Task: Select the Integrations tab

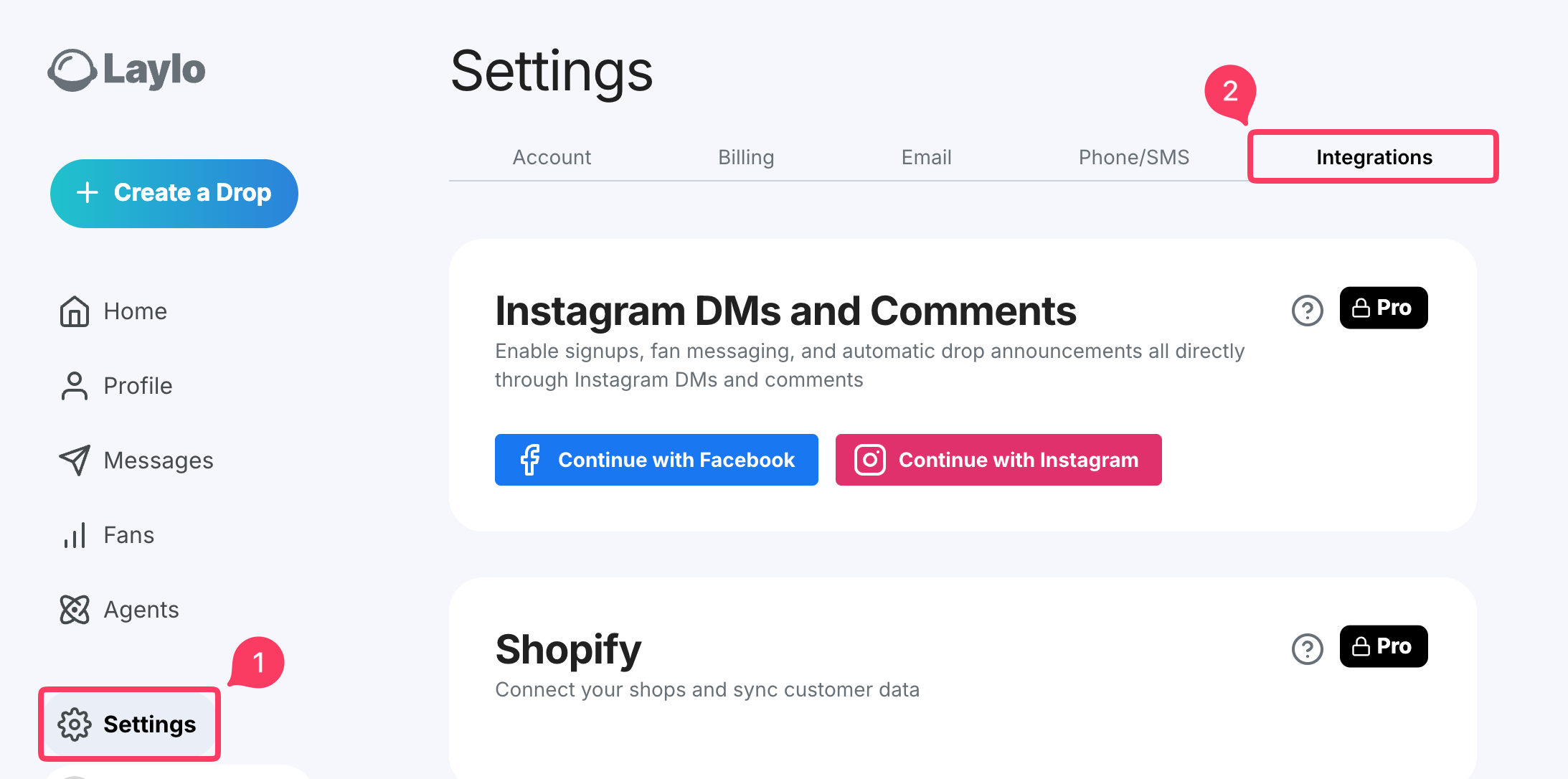Action: coord(1374,157)
